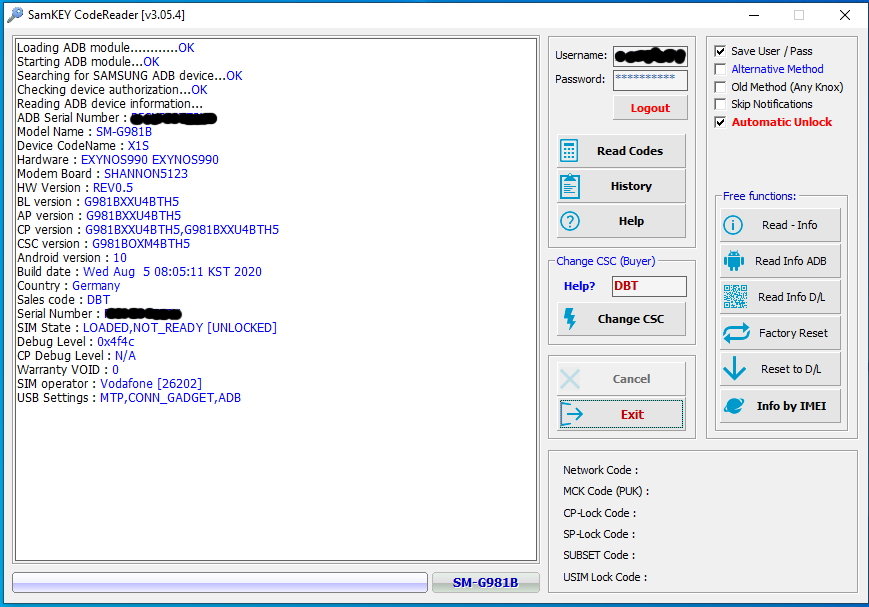
Task: Click the MCK Code (PUK) label
Action: (x=606, y=491)
